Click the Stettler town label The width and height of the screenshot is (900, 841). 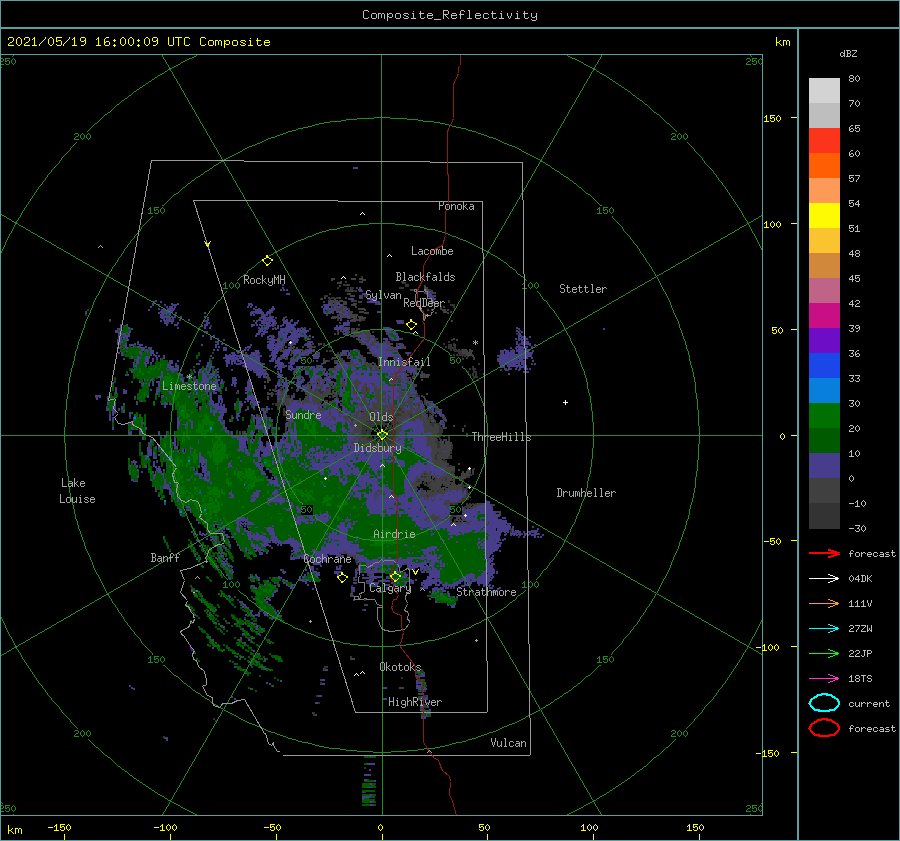pyautogui.click(x=583, y=289)
